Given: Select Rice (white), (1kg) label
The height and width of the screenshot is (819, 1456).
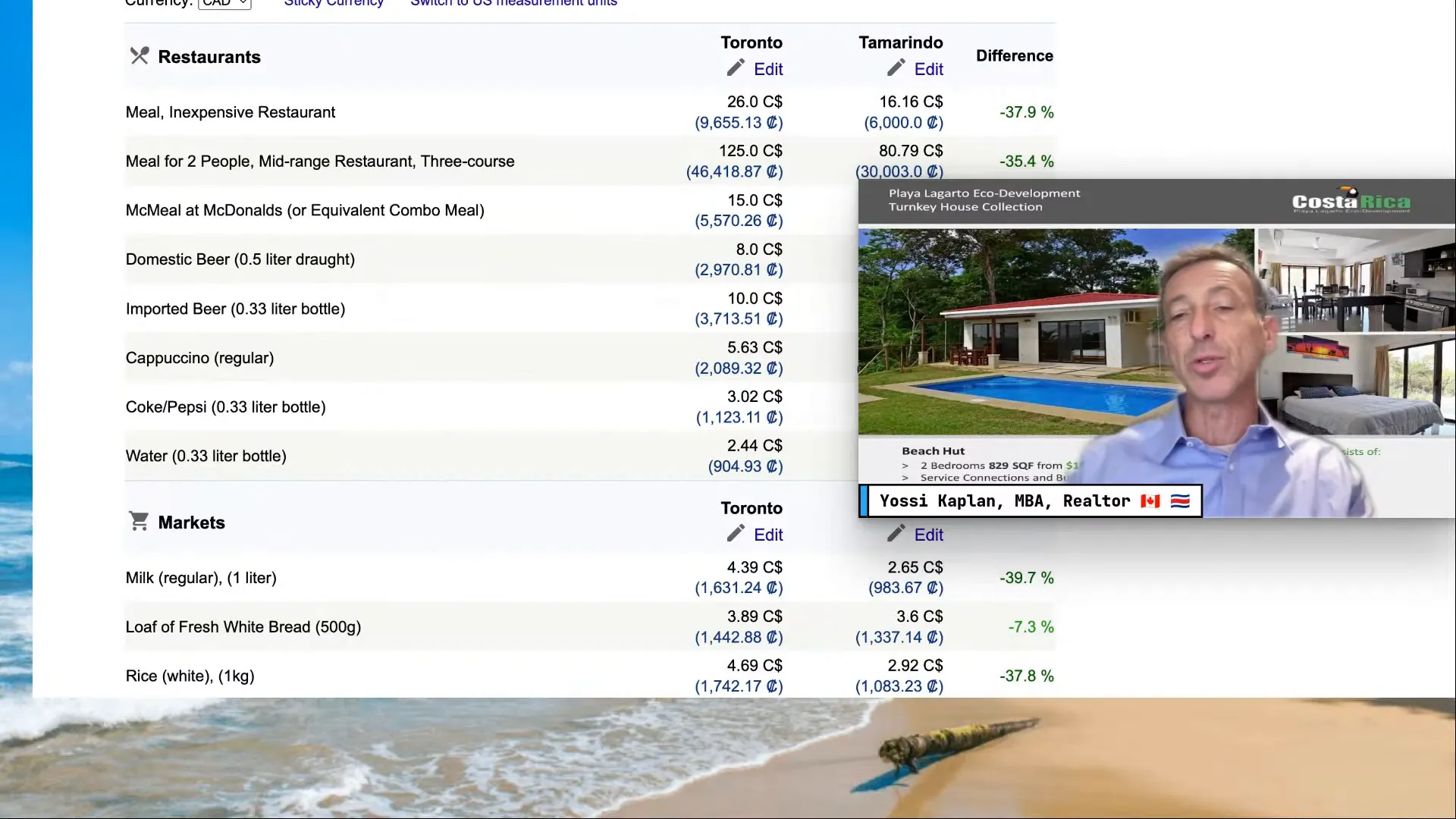Looking at the screenshot, I should 190,676.
